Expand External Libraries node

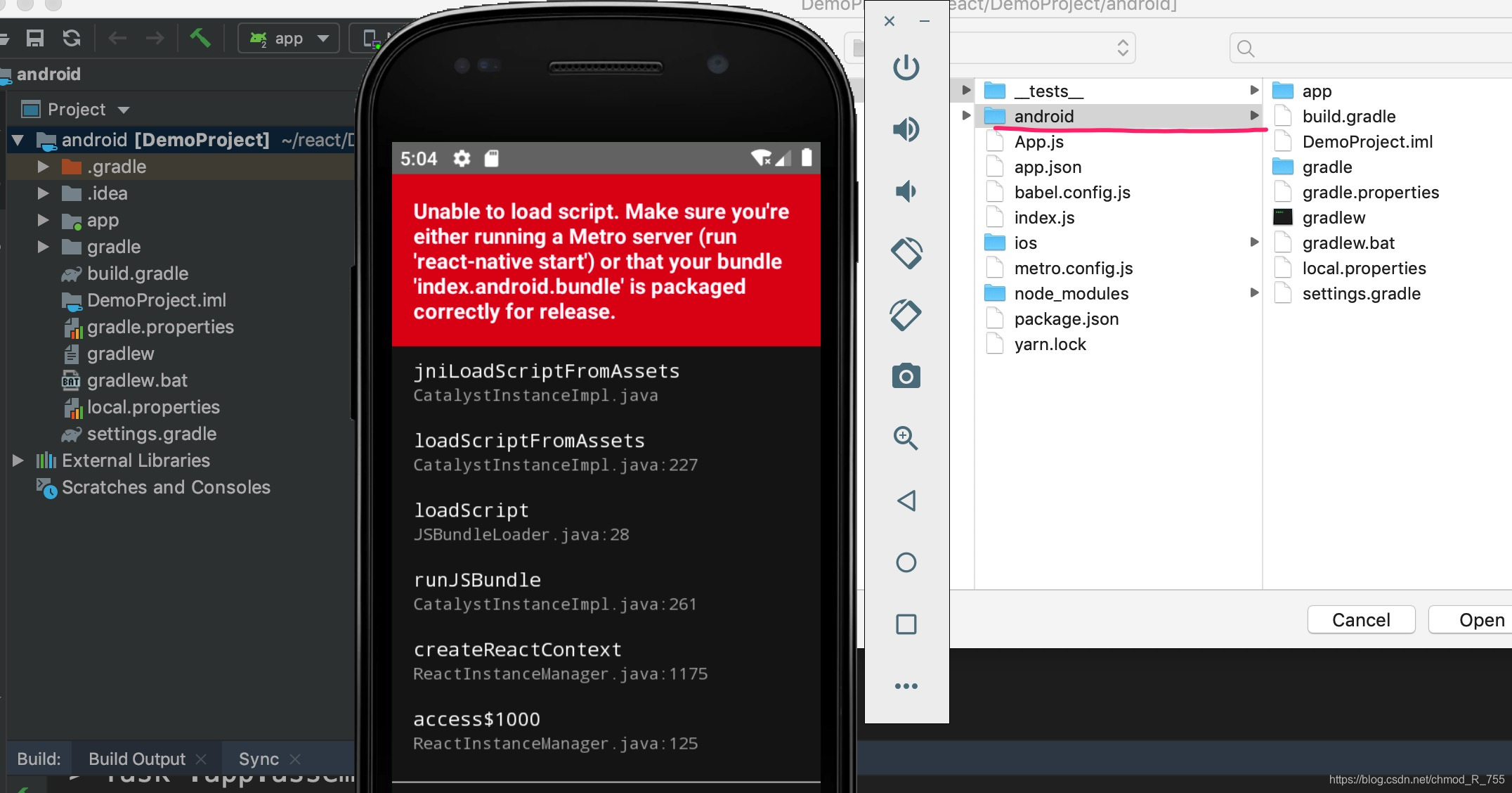tap(18, 460)
